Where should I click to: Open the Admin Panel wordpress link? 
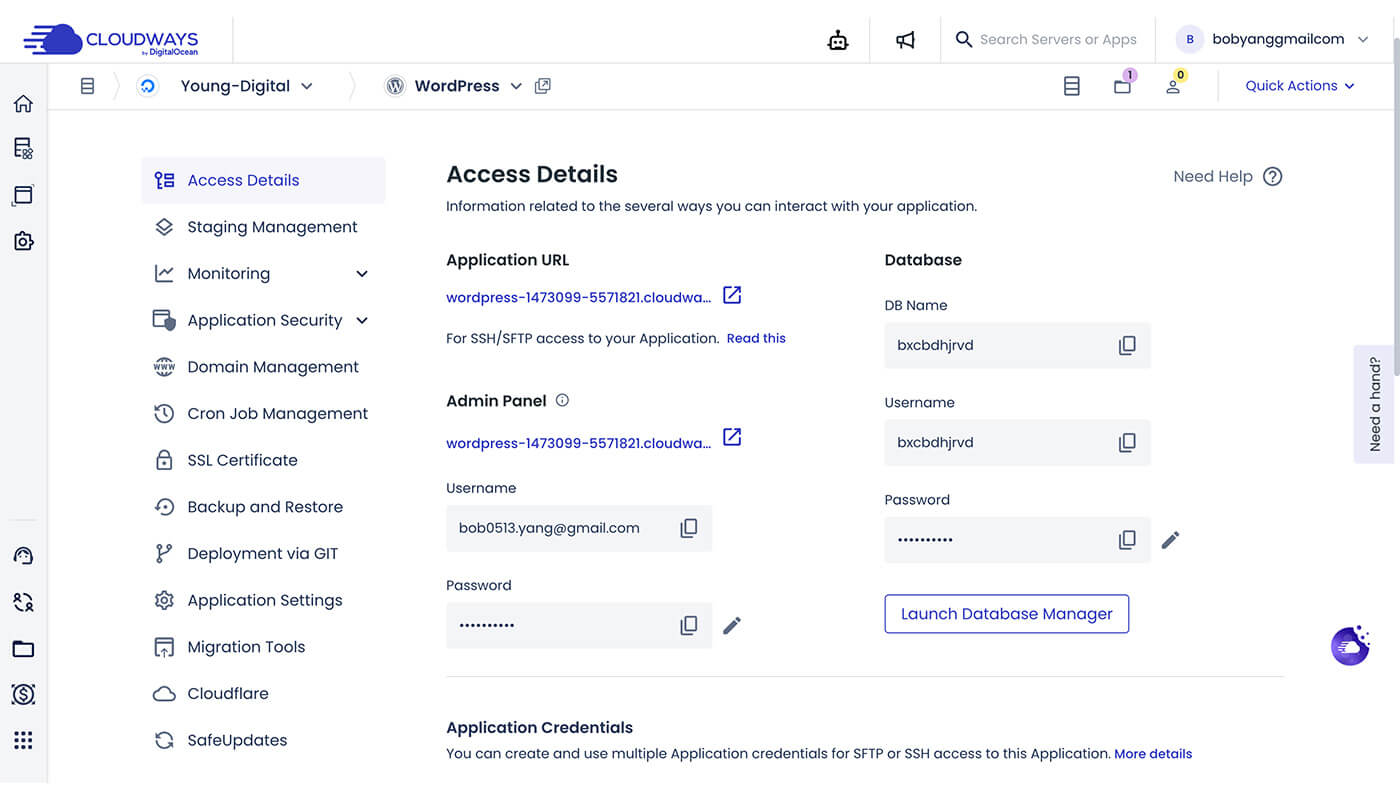(x=579, y=443)
